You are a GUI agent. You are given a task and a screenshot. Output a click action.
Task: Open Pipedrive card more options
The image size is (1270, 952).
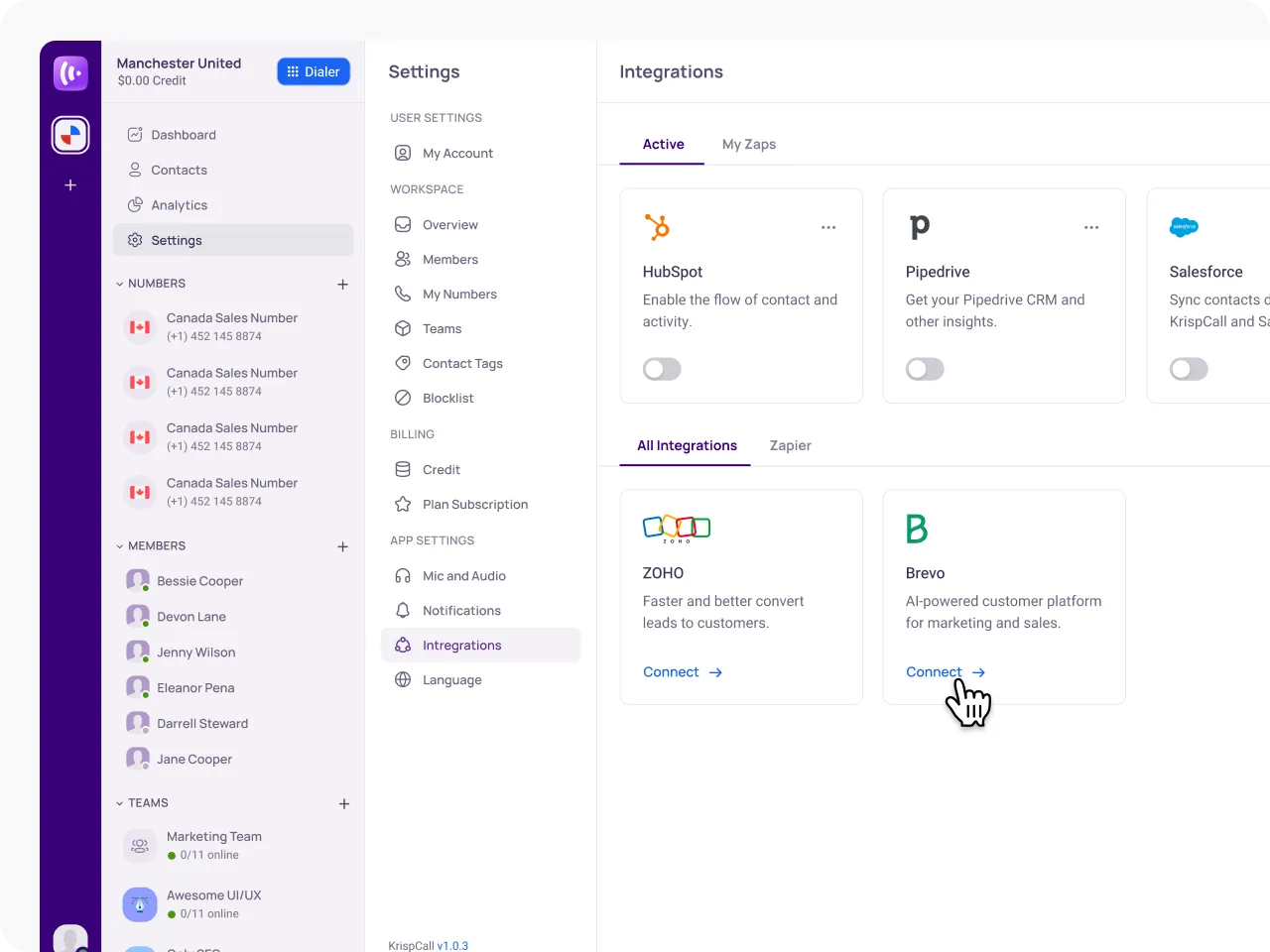click(x=1091, y=228)
